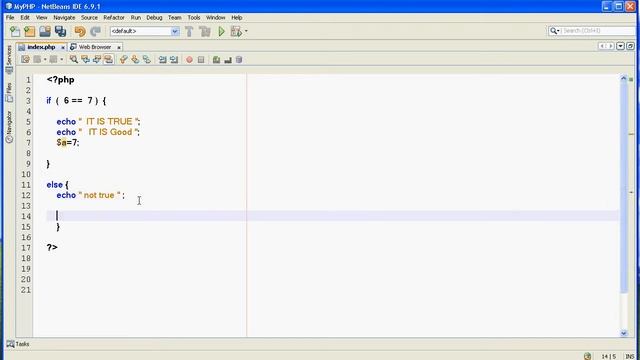Click the Debug Project icon
This screenshot has height=360, width=640.
coord(236,31)
